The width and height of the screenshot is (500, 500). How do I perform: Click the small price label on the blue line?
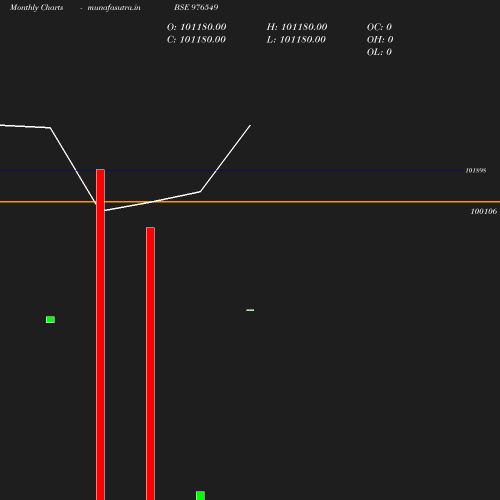[x=476, y=171]
